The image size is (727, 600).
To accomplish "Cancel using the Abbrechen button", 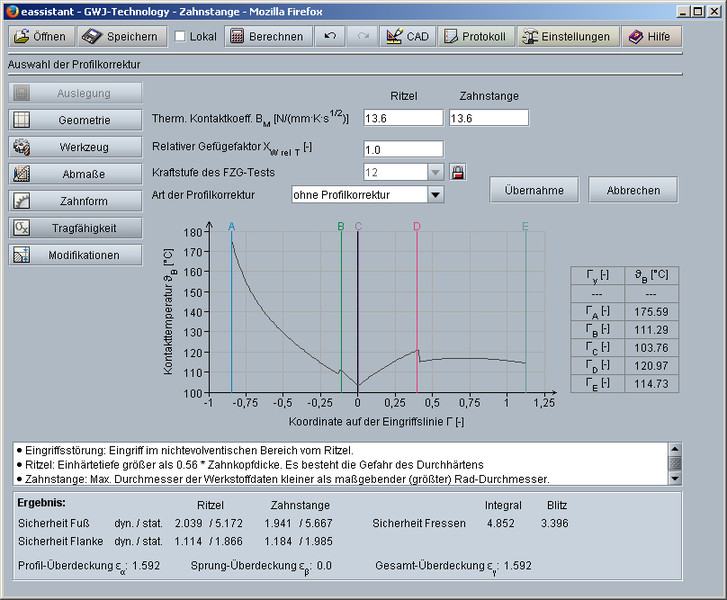I will click(632, 190).
